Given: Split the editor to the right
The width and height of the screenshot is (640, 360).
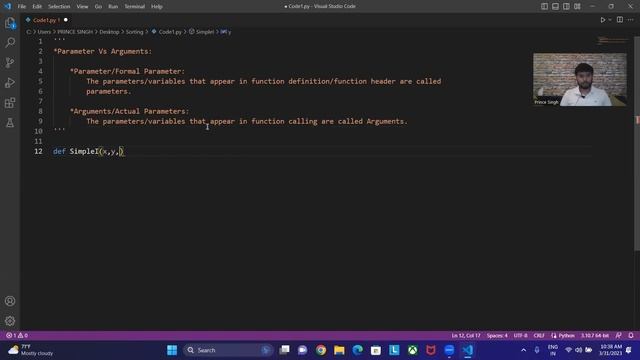Looking at the screenshot, I should point(620,20).
